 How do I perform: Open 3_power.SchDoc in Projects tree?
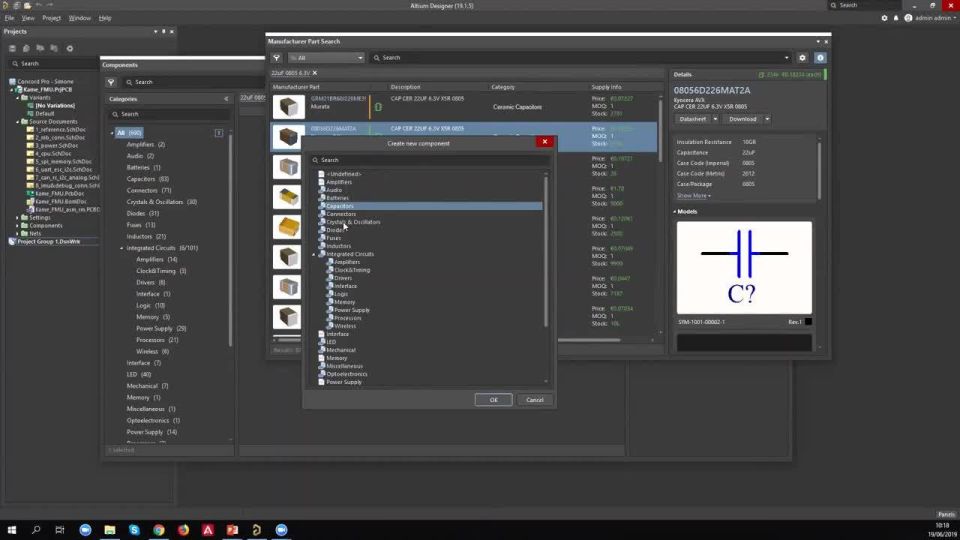click(56, 146)
